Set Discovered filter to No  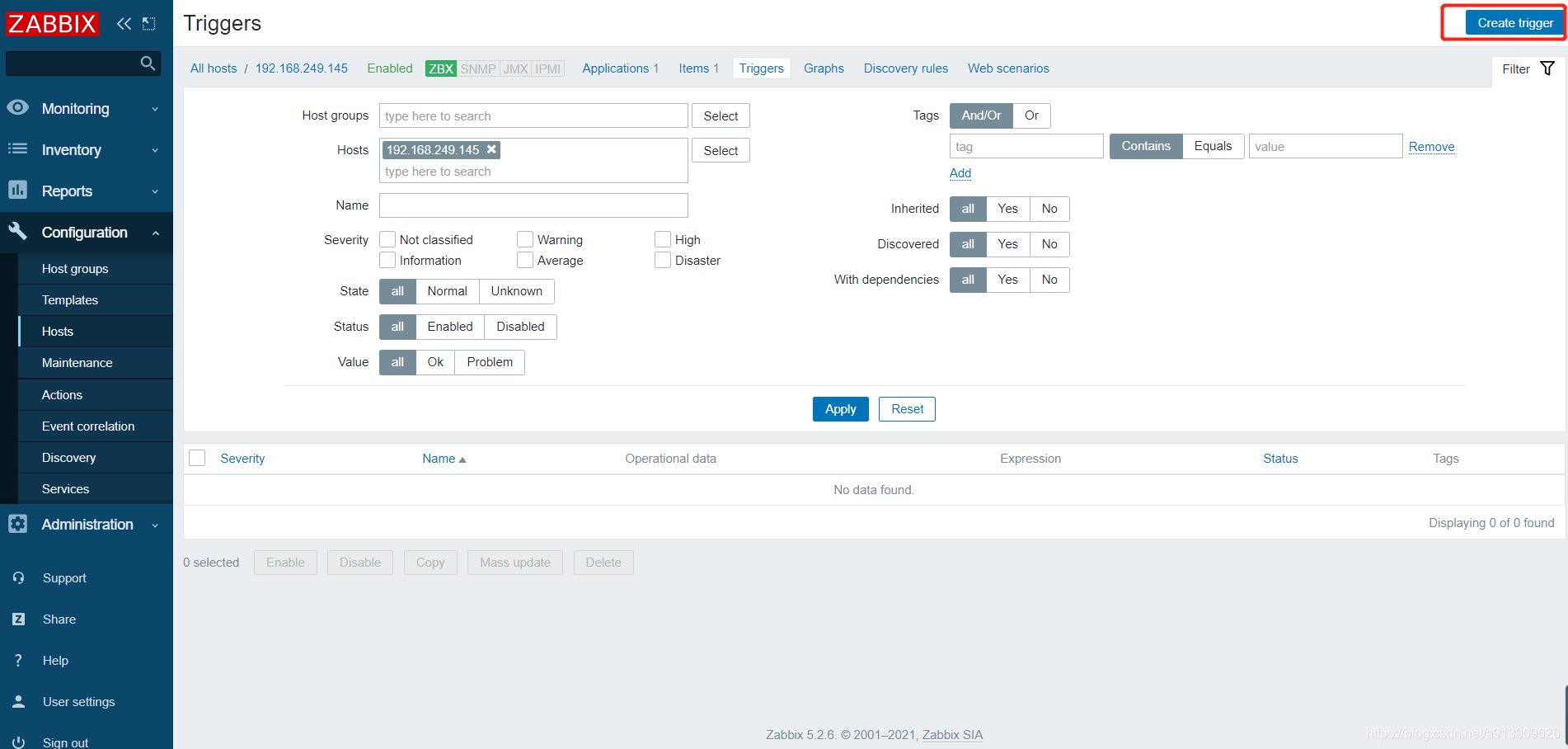pyautogui.click(x=1049, y=244)
